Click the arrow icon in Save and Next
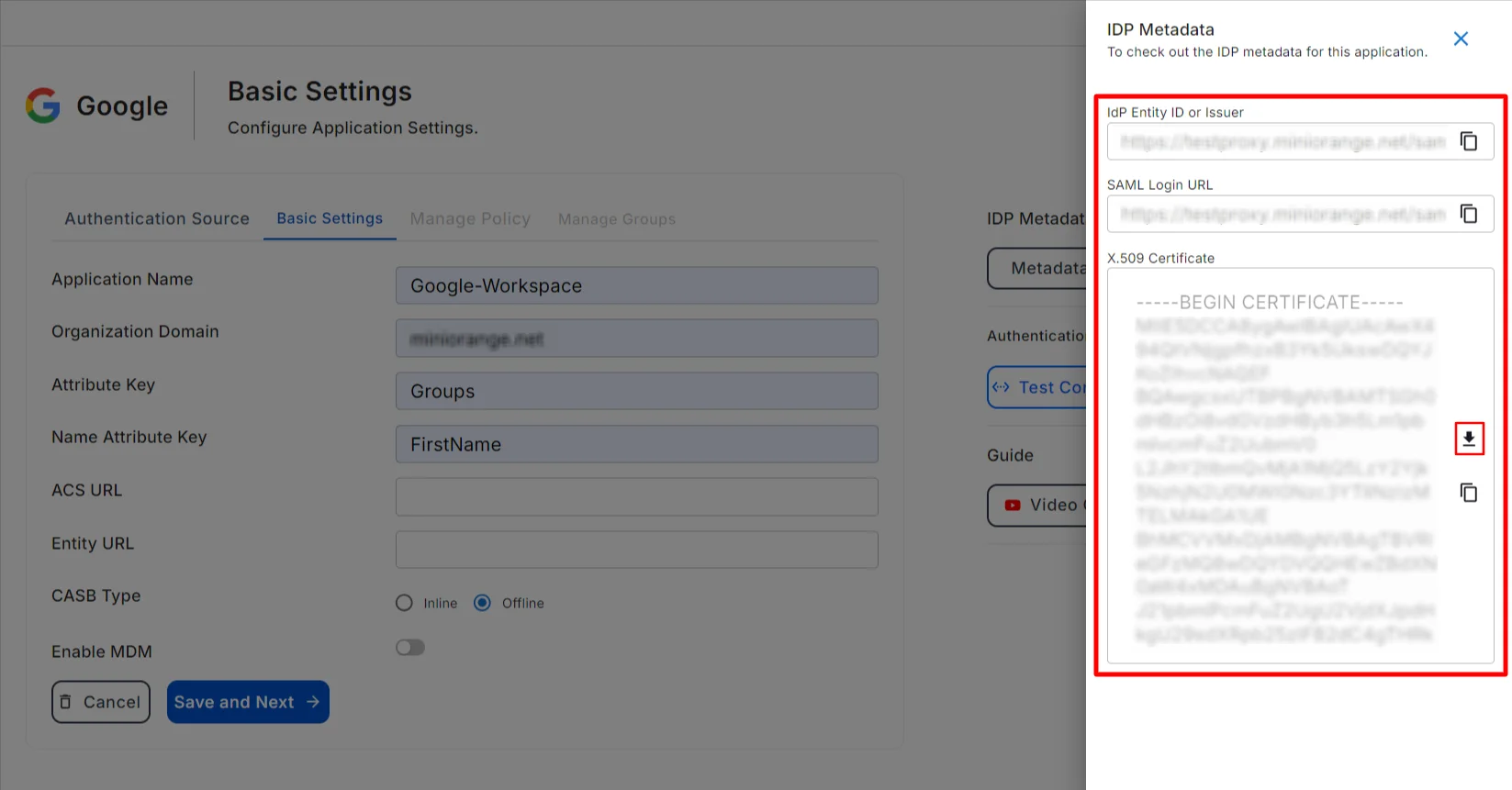Screen dimensions: 1512x790 pyautogui.click(x=313, y=702)
